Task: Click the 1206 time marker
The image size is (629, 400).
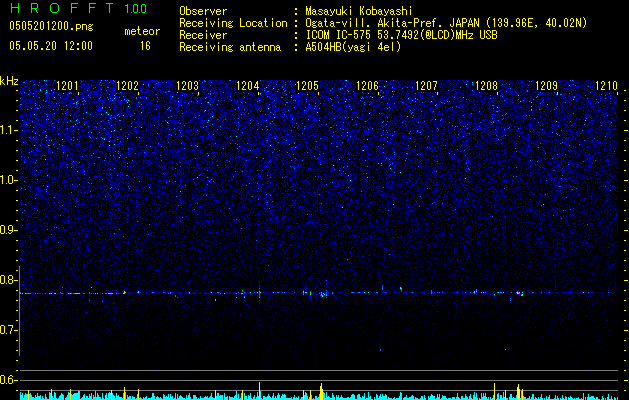Action: [x=367, y=86]
